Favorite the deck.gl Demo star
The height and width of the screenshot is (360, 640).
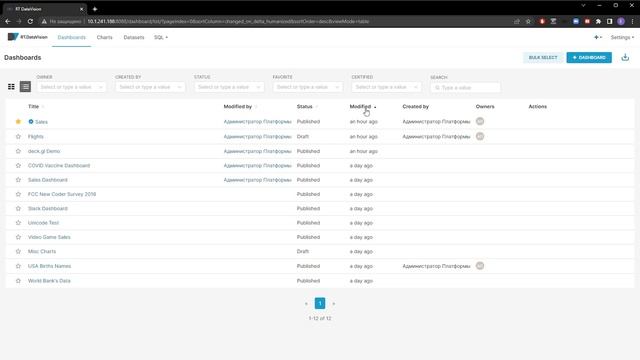tap(18, 151)
